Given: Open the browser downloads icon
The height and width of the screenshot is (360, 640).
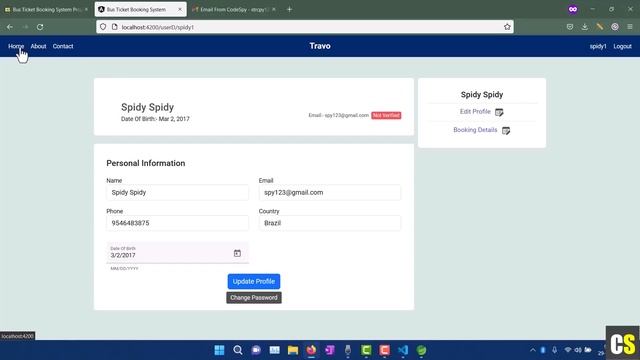Looking at the screenshot, I should click(x=584, y=27).
